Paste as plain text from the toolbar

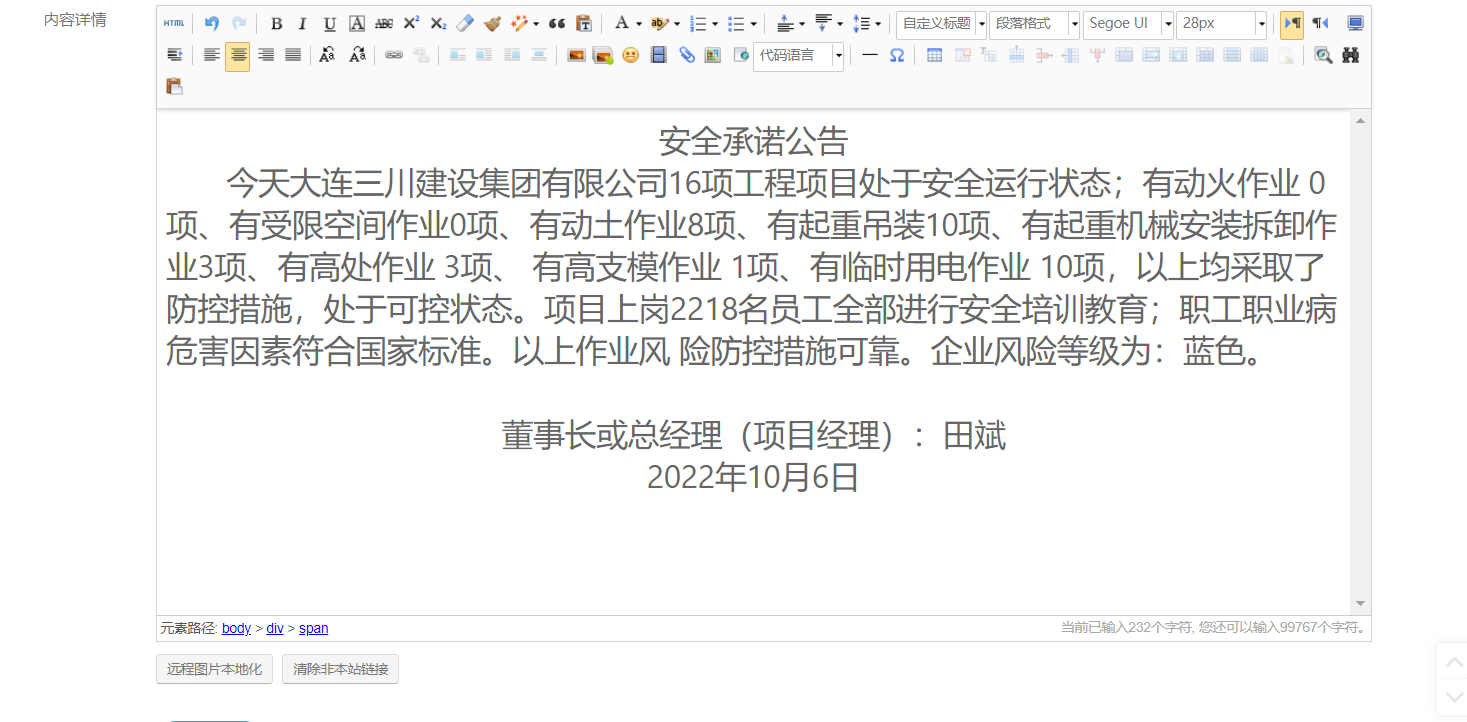[584, 24]
